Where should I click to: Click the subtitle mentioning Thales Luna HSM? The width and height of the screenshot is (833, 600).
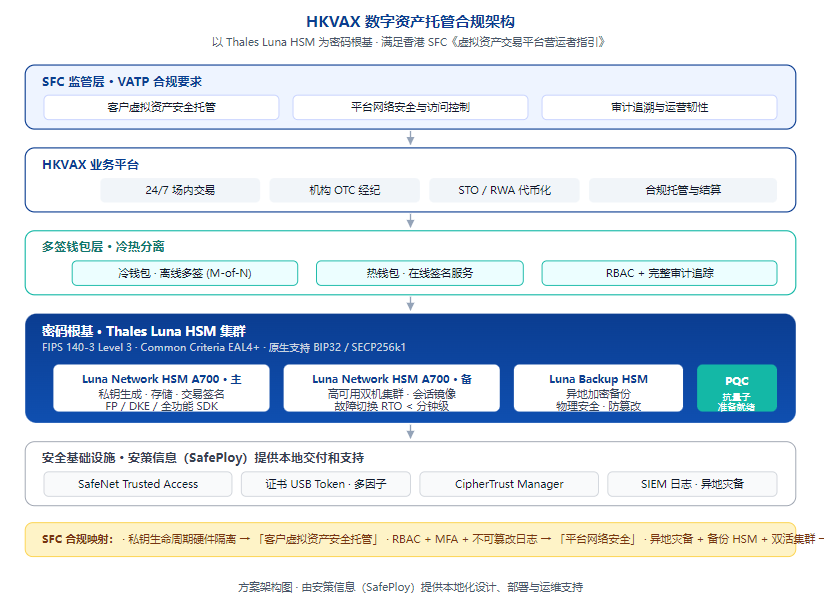pyautogui.click(x=408, y=42)
